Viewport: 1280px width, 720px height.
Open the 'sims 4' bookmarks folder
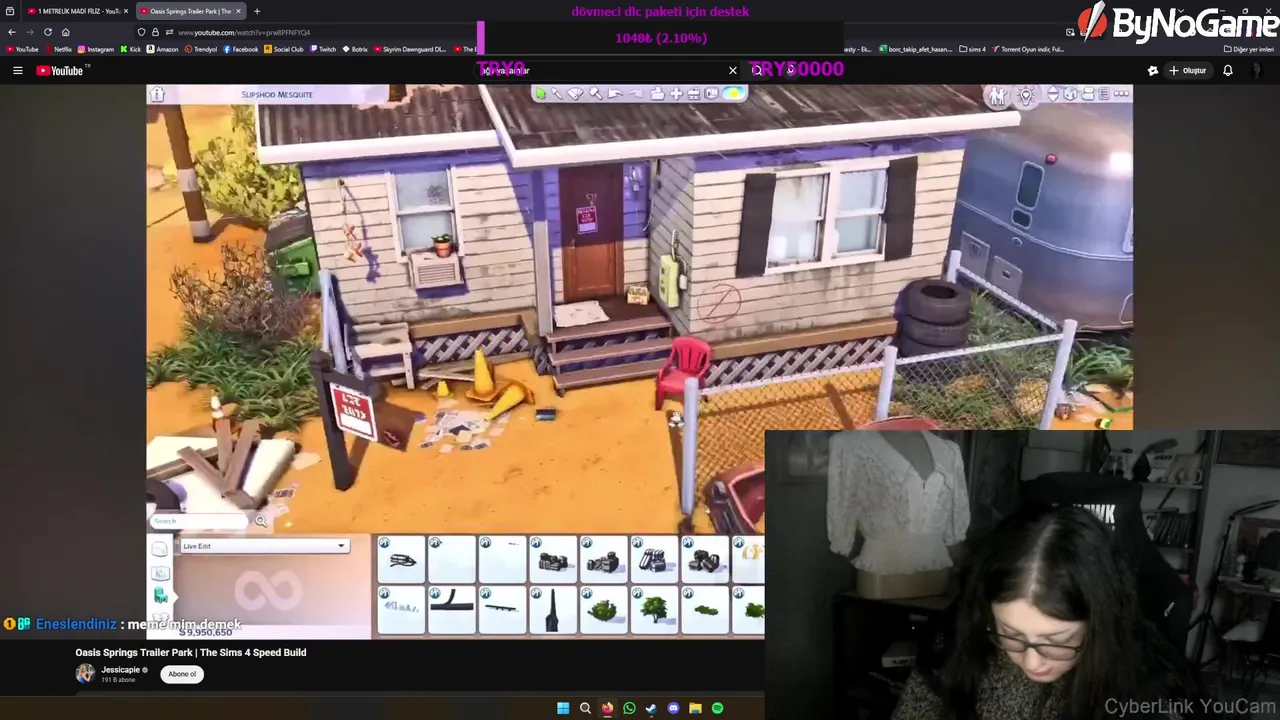point(973,49)
